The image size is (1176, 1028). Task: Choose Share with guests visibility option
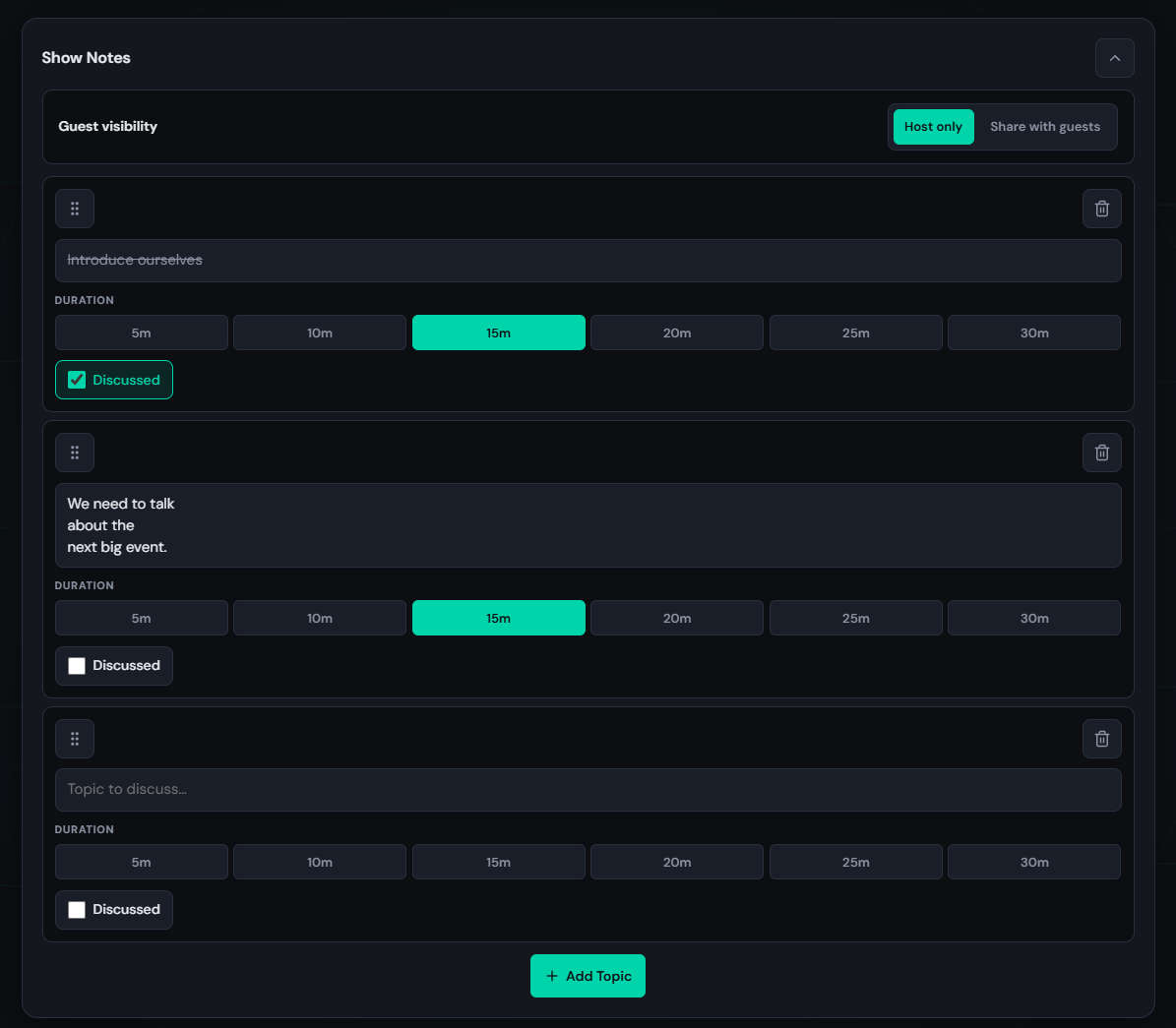[x=1045, y=127]
